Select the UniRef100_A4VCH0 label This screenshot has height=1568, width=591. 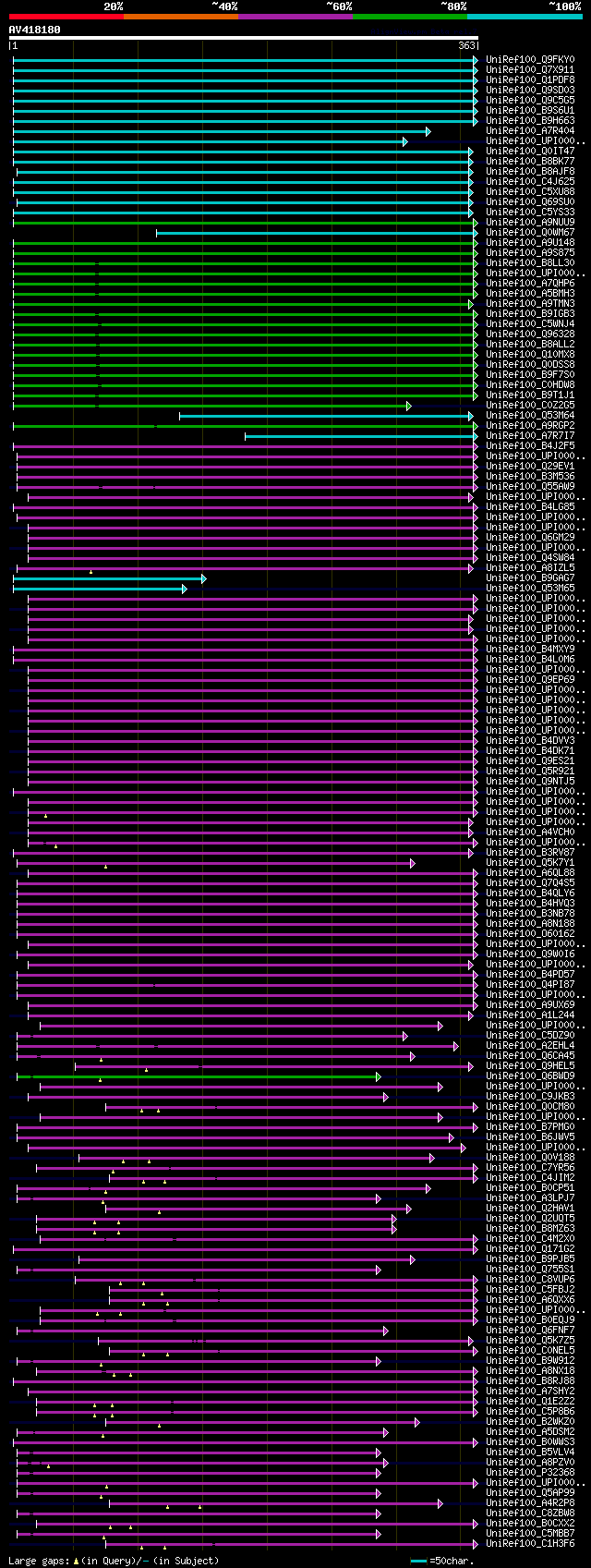(x=530, y=832)
